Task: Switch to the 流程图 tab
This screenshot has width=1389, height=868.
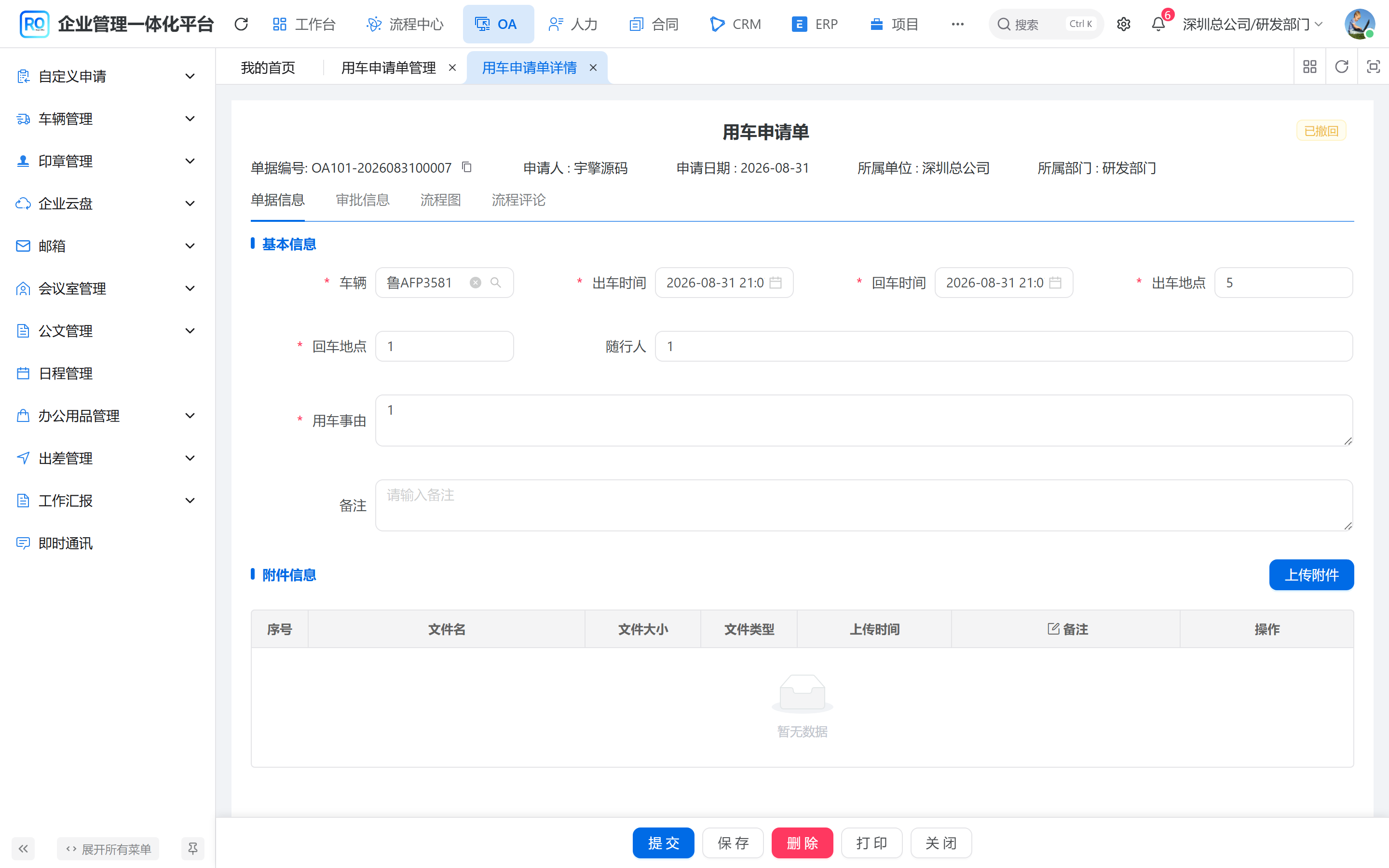Action: coord(440,200)
